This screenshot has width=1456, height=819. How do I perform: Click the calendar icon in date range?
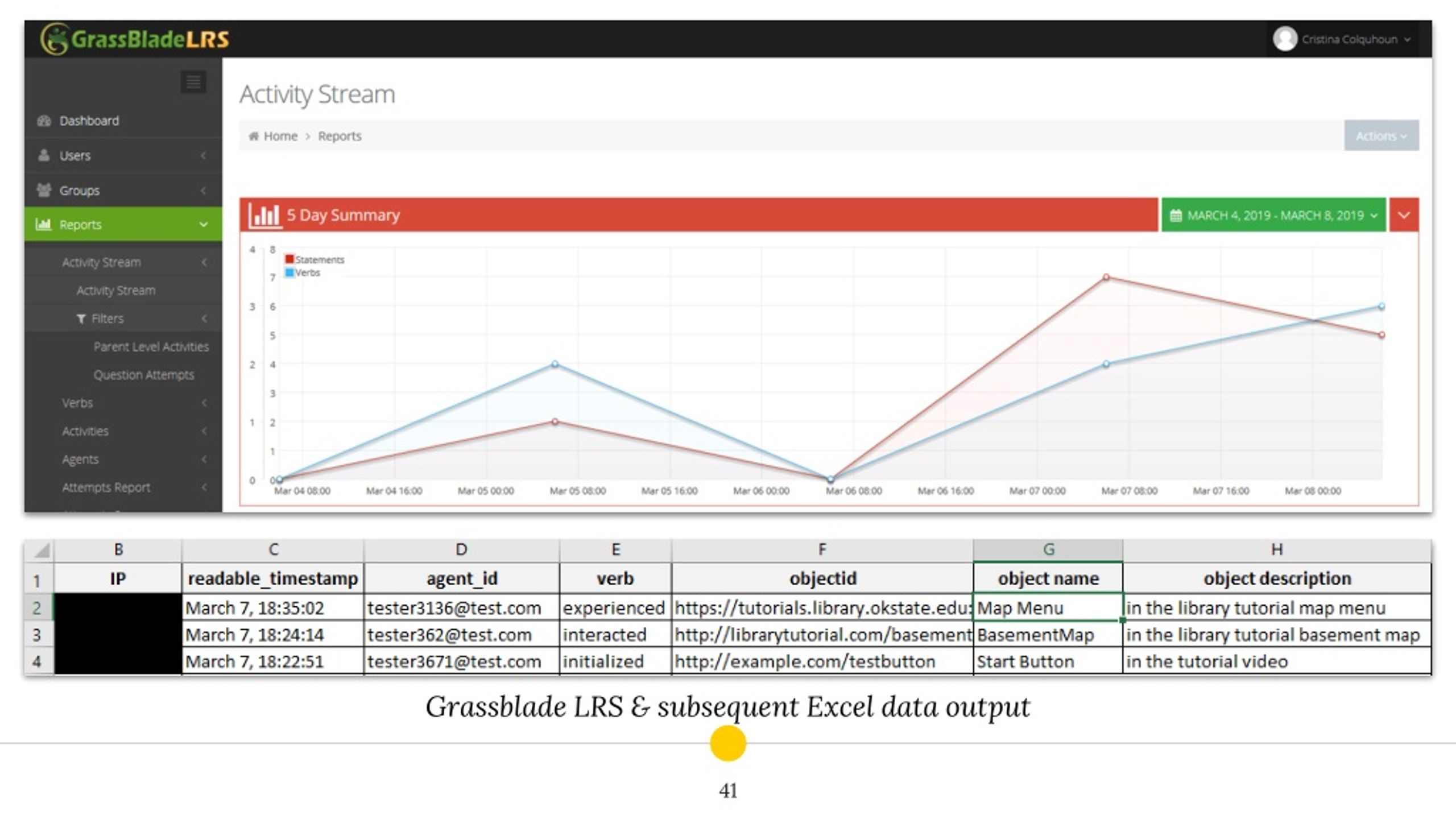(x=1176, y=216)
